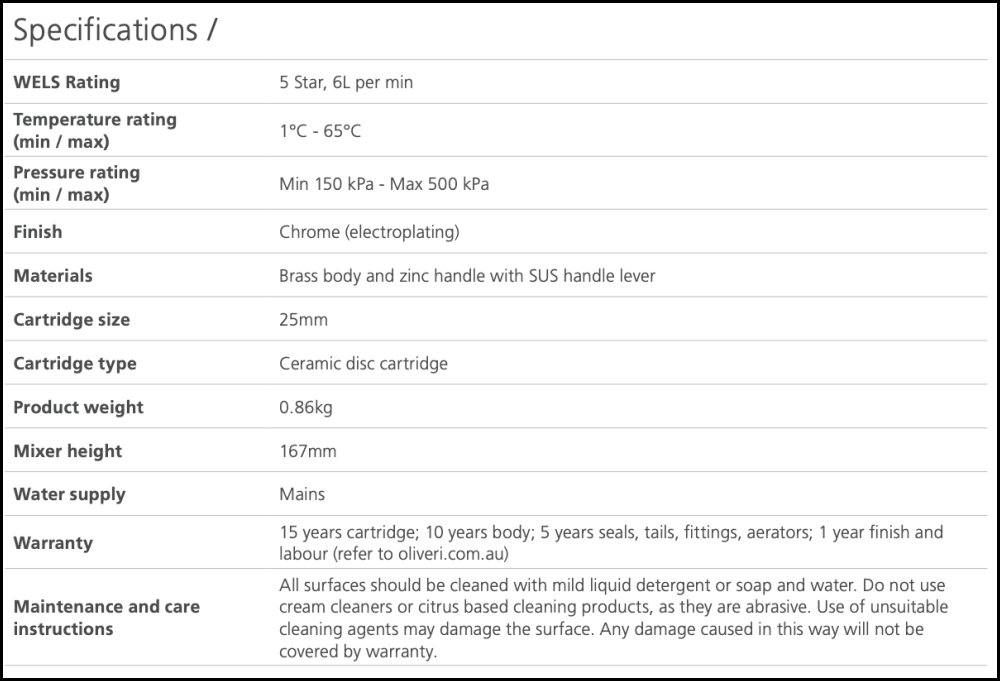Click the Cartridge size label
The width and height of the screenshot is (1000, 681).
tap(72, 319)
